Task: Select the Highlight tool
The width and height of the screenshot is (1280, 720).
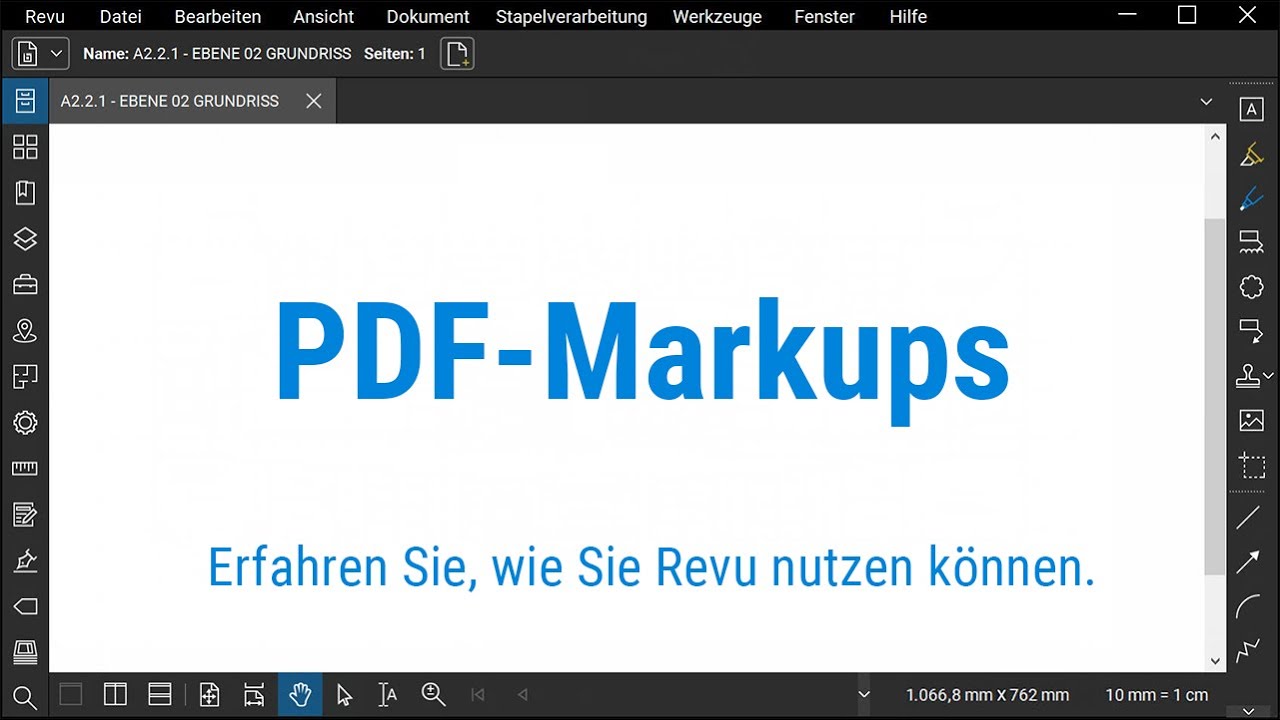Action: pyautogui.click(x=1251, y=155)
